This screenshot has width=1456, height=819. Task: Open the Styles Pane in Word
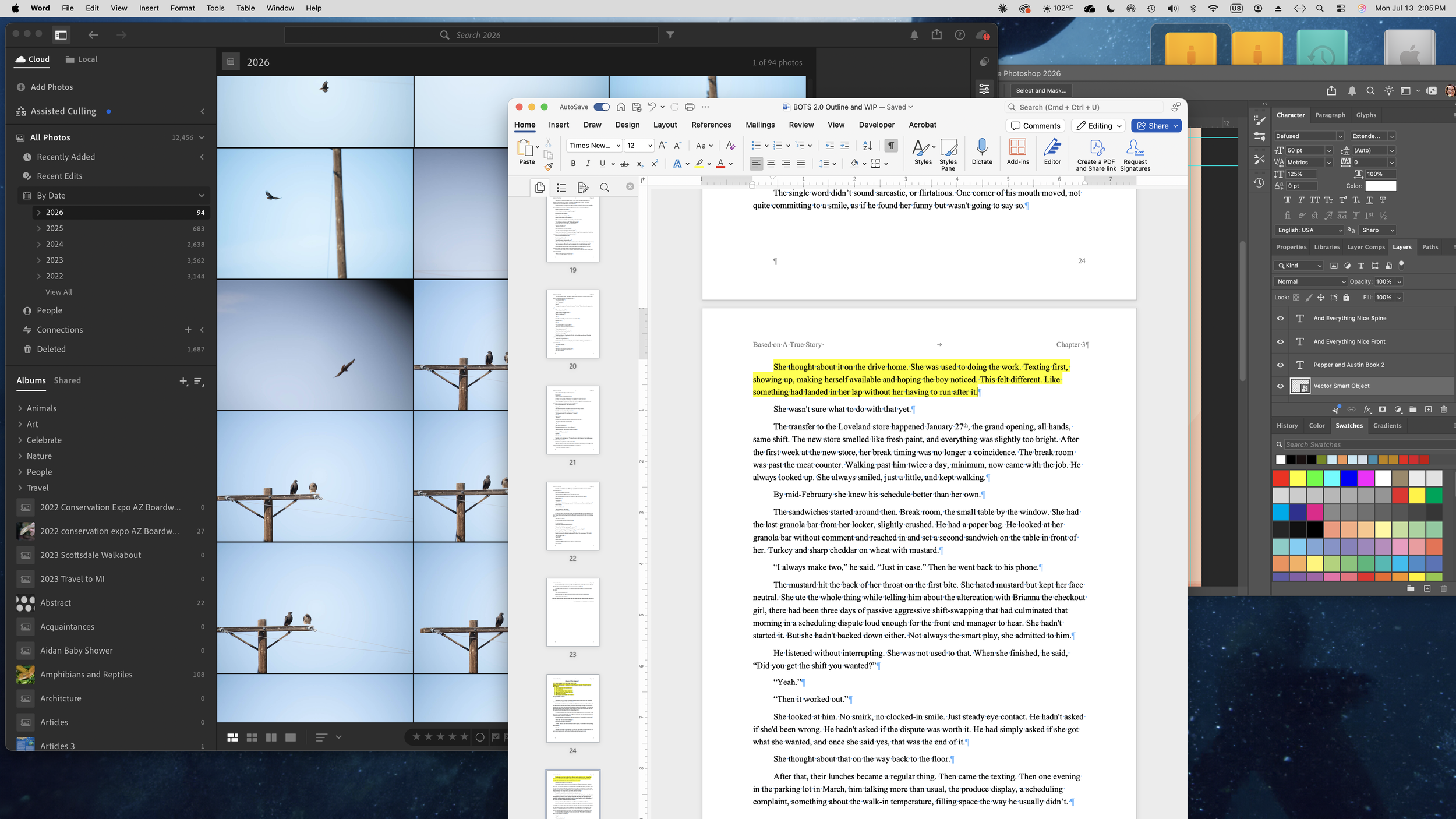point(948,155)
